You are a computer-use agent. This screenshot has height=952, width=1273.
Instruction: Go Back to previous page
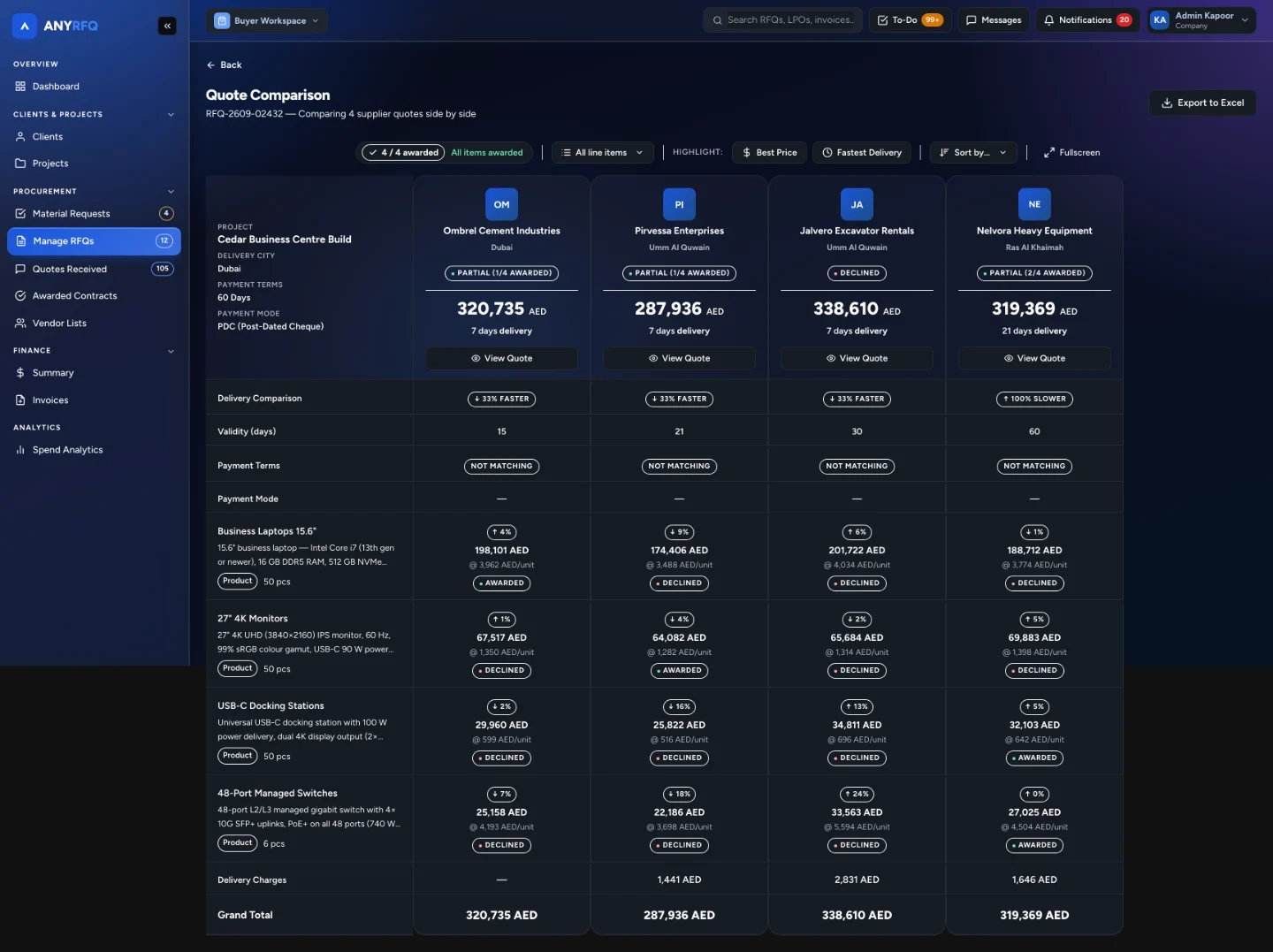click(224, 65)
